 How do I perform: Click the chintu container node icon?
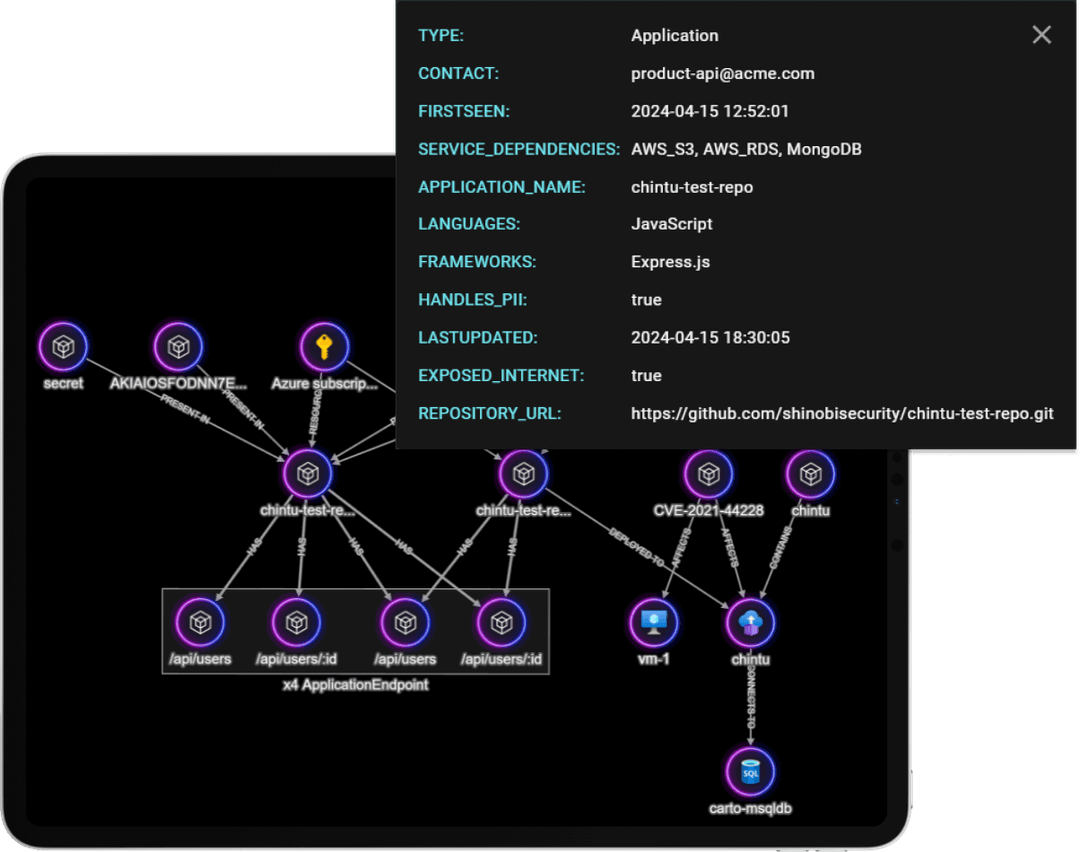point(810,474)
